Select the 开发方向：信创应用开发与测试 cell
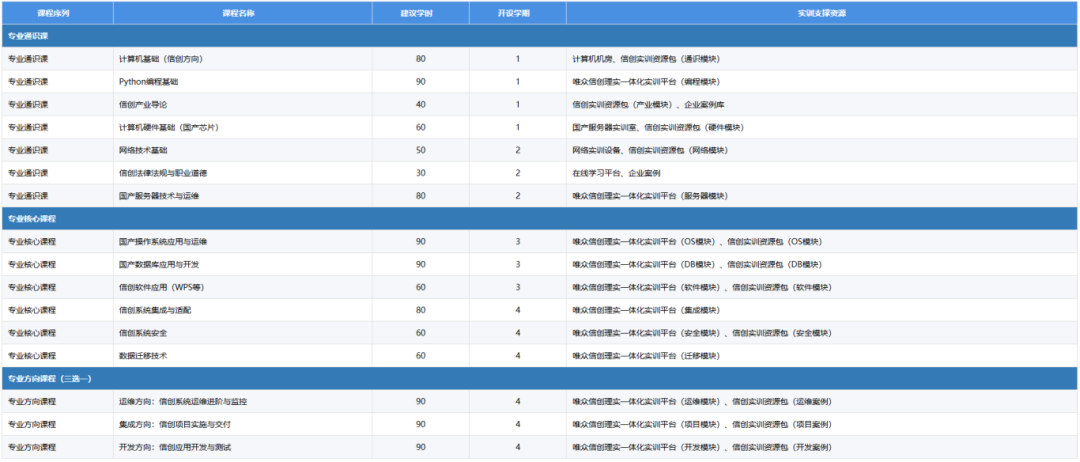1080x462 pixels. tap(174, 447)
